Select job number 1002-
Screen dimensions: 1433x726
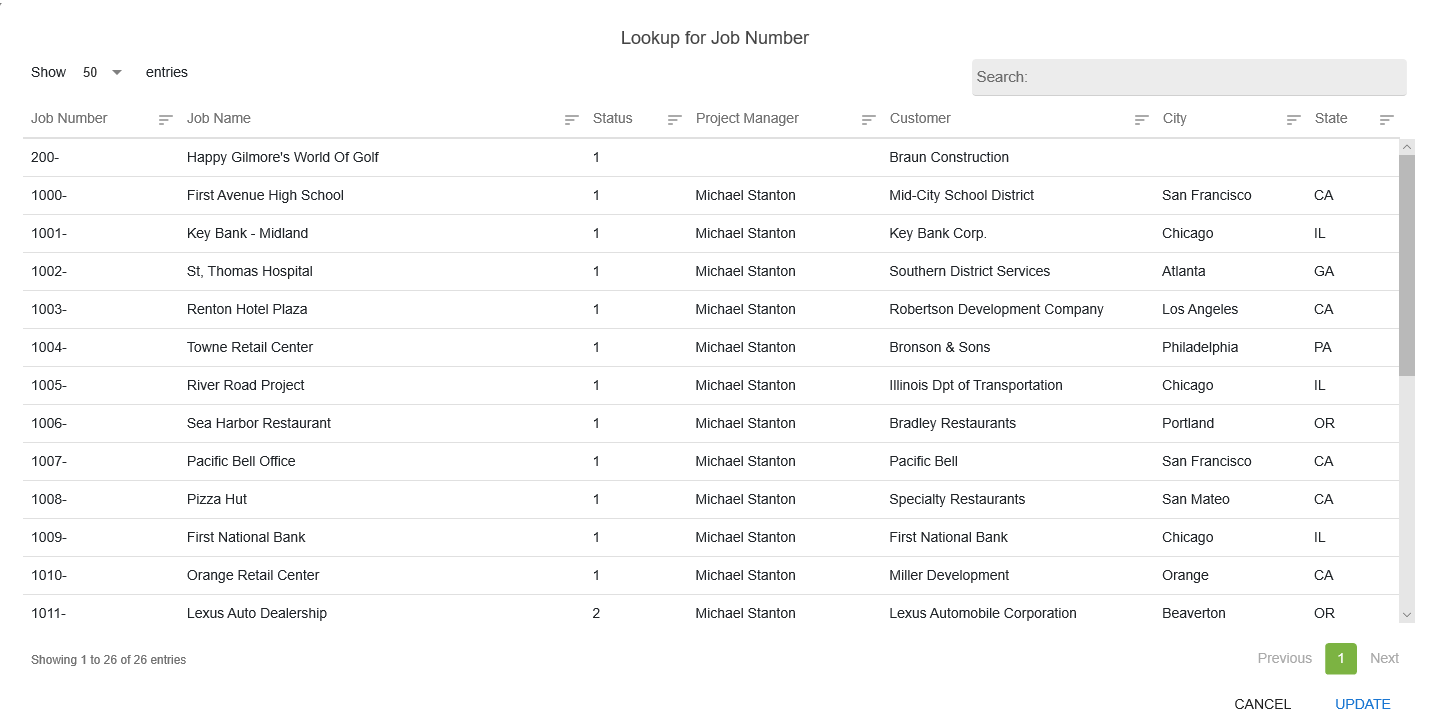pos(49,271)
